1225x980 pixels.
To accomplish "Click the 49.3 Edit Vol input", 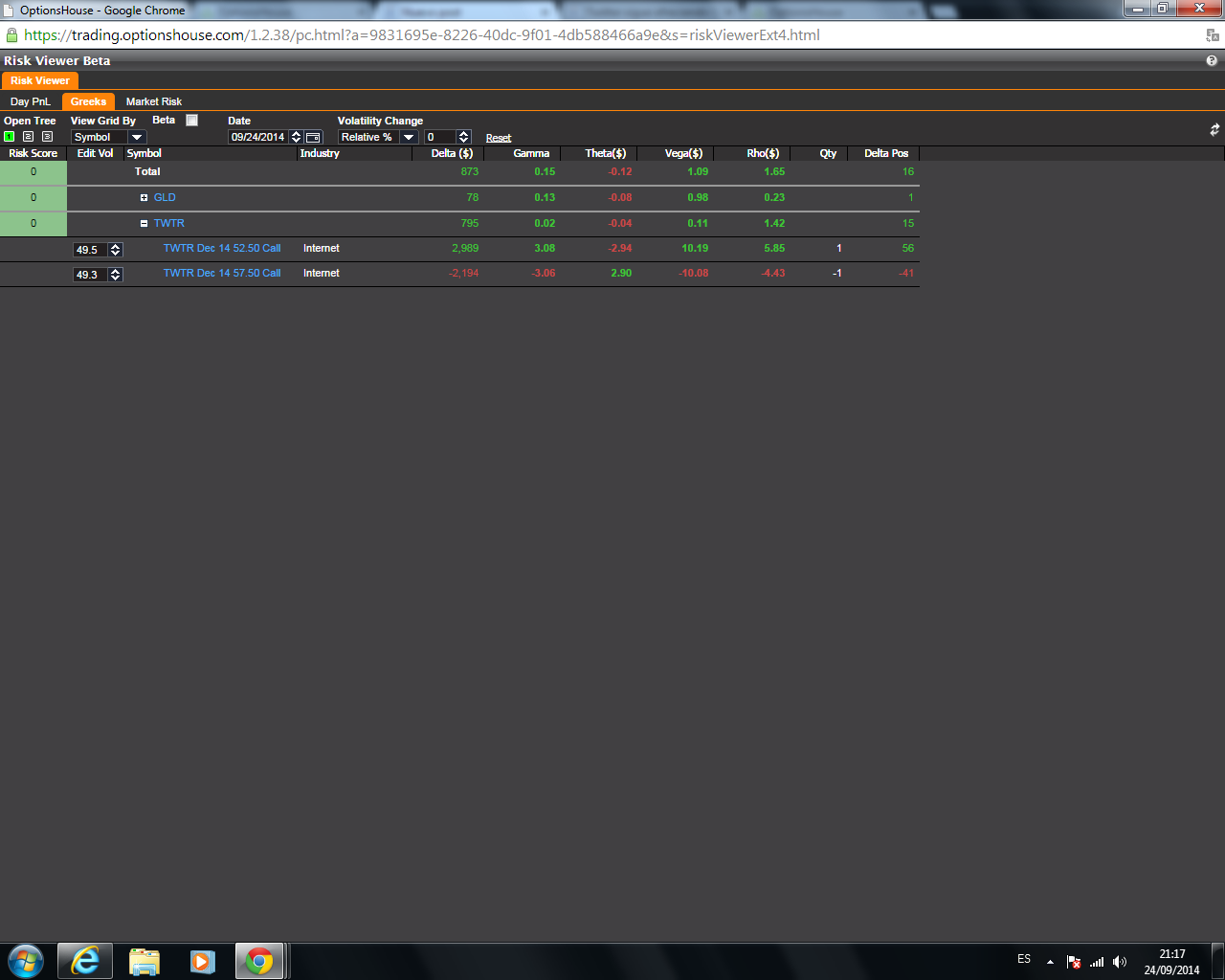I will tap(92, 274).
